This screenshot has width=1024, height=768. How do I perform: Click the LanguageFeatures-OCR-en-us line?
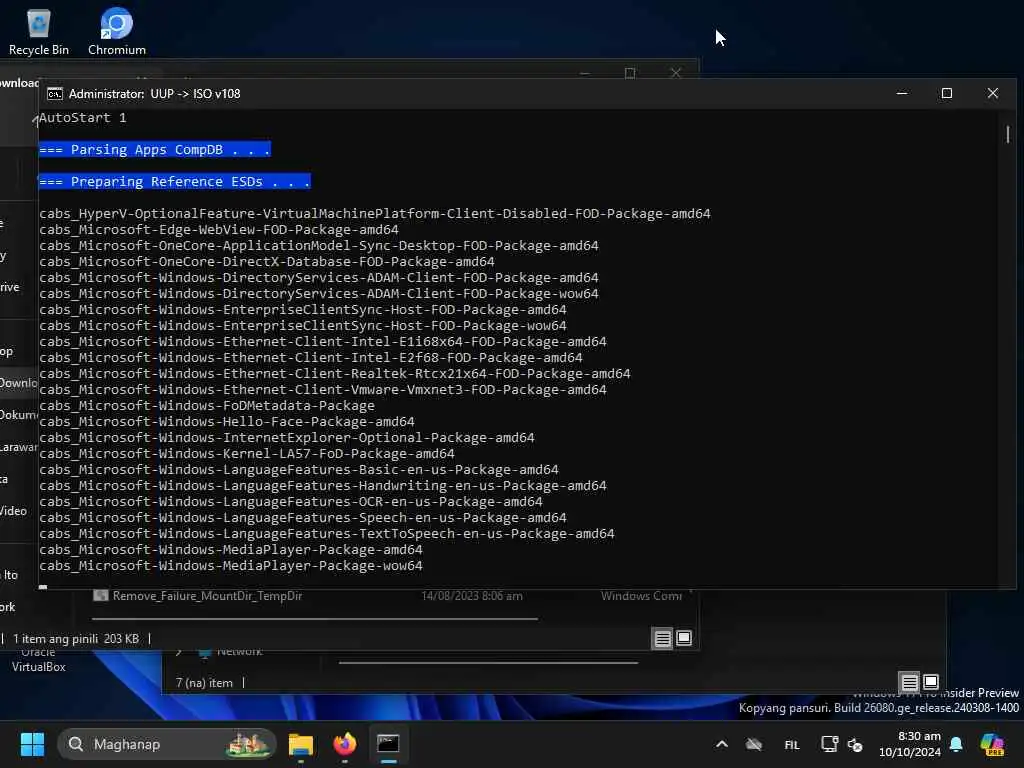coord(291,502)
